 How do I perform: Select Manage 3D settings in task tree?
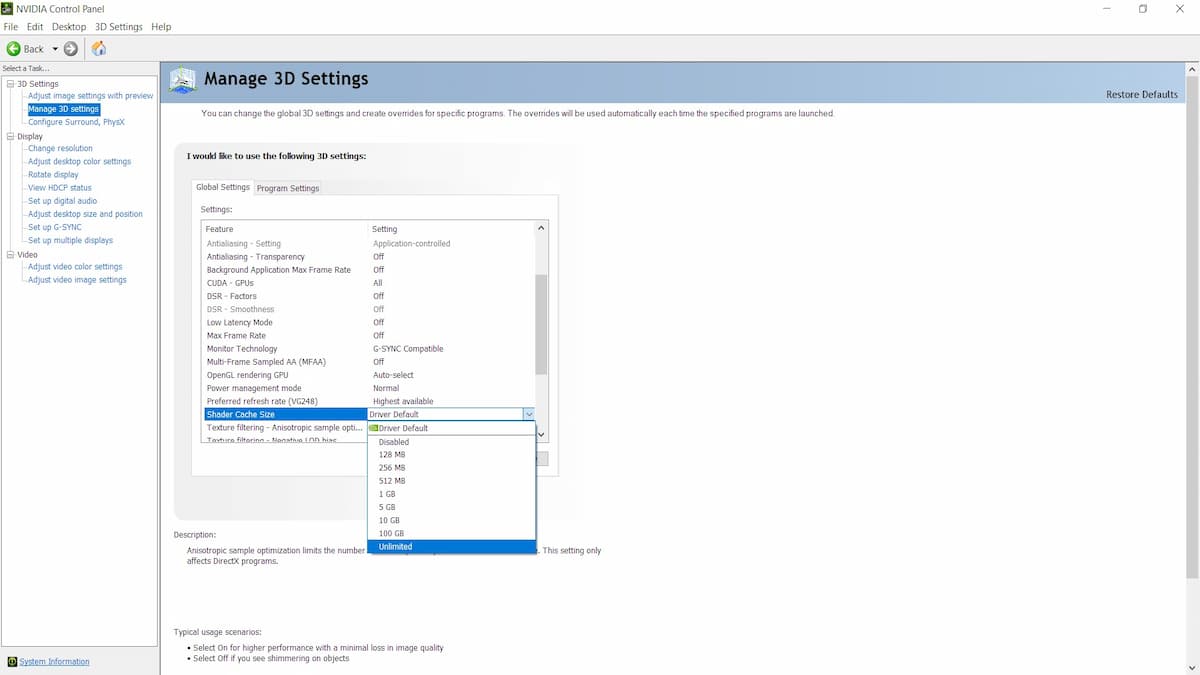[64, 109]
